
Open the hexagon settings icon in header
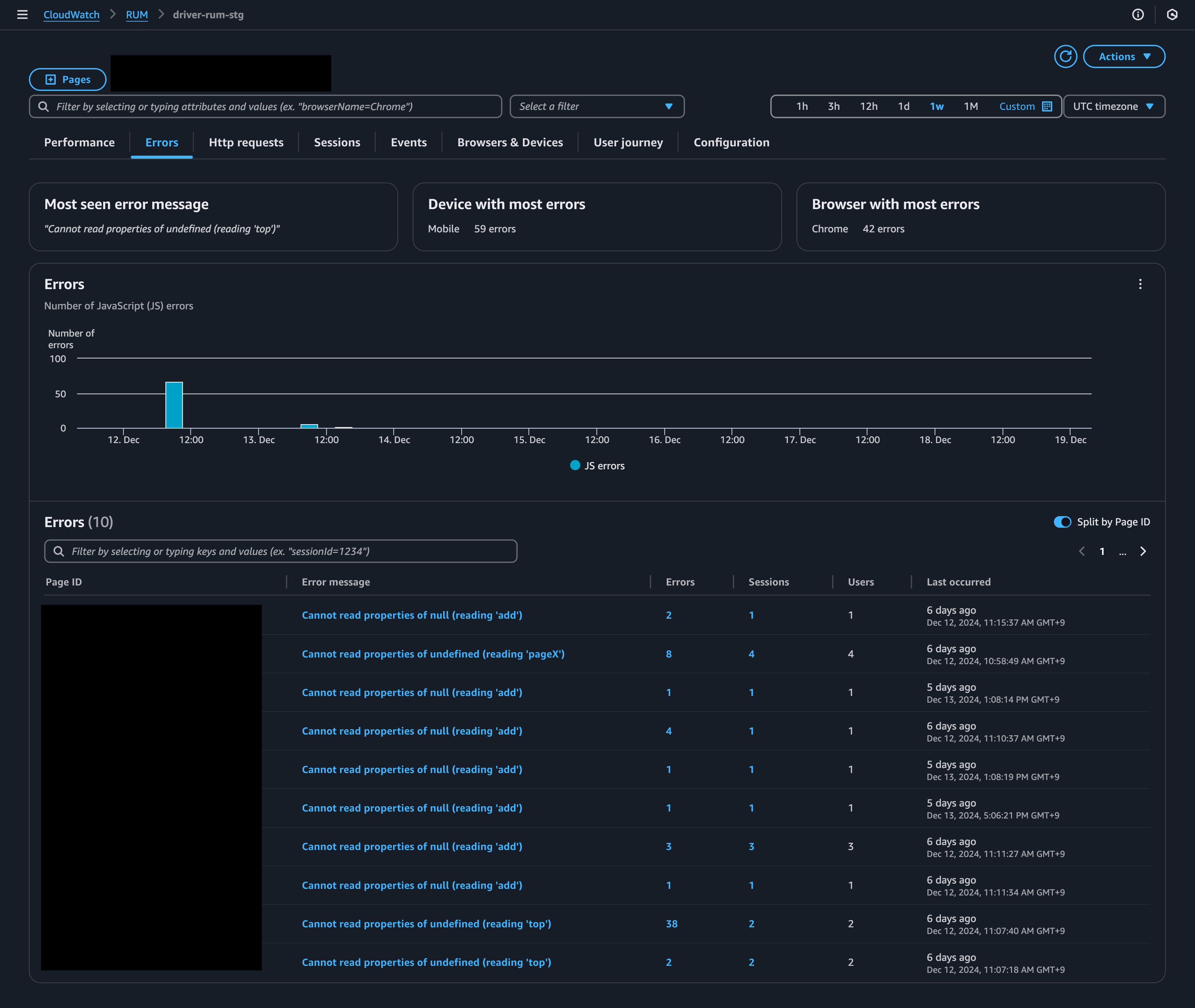pos(1172,15)
